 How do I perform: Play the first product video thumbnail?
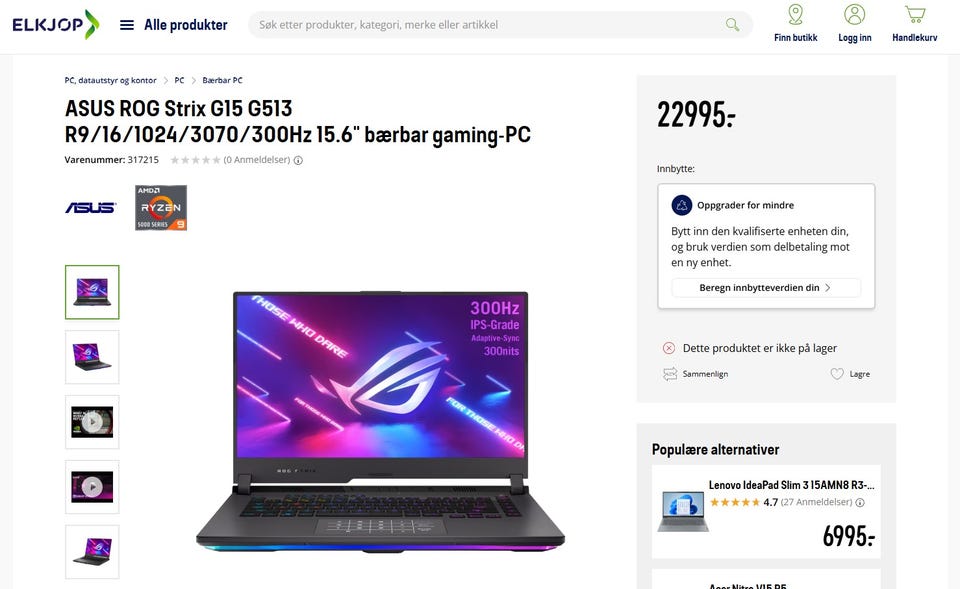coord(92,422)
